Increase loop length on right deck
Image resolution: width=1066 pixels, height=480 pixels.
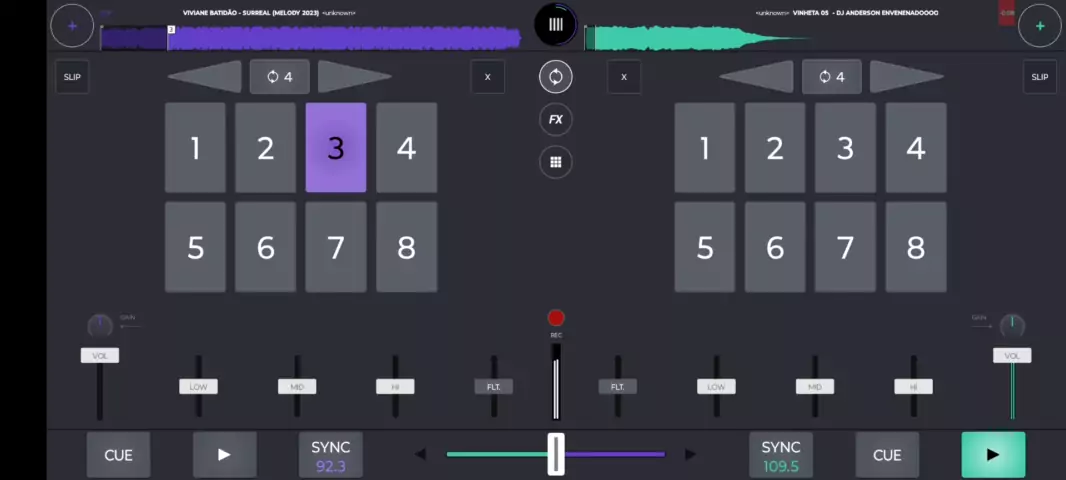(x=905, y=77)
